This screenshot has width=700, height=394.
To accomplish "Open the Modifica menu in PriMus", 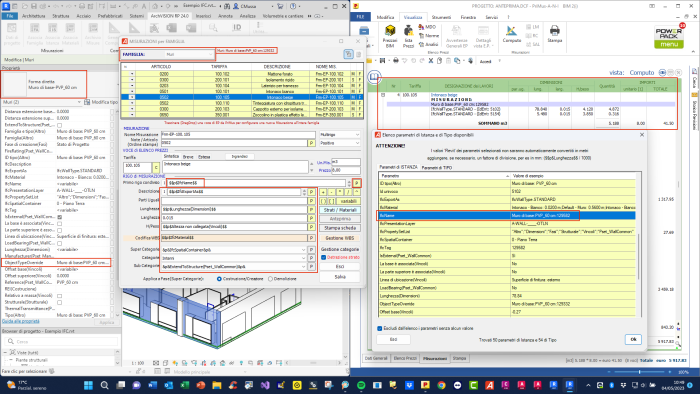I will coord(385,17).
